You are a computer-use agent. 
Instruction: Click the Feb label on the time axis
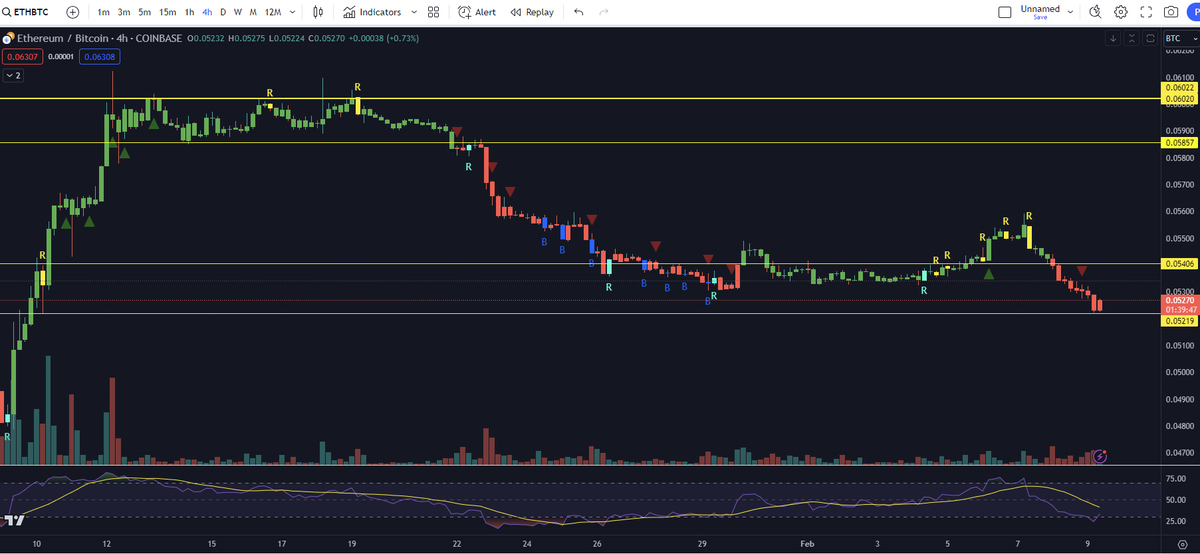[x=807, y=545]
